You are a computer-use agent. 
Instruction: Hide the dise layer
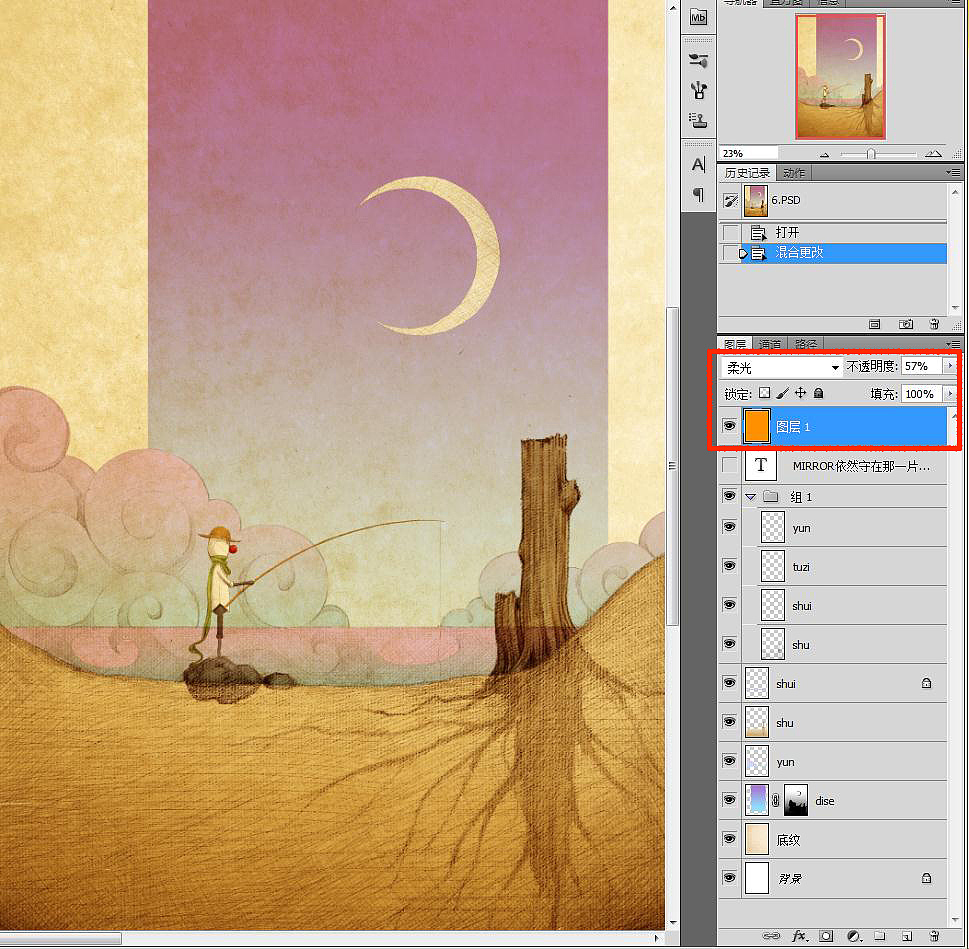[729, 800]
